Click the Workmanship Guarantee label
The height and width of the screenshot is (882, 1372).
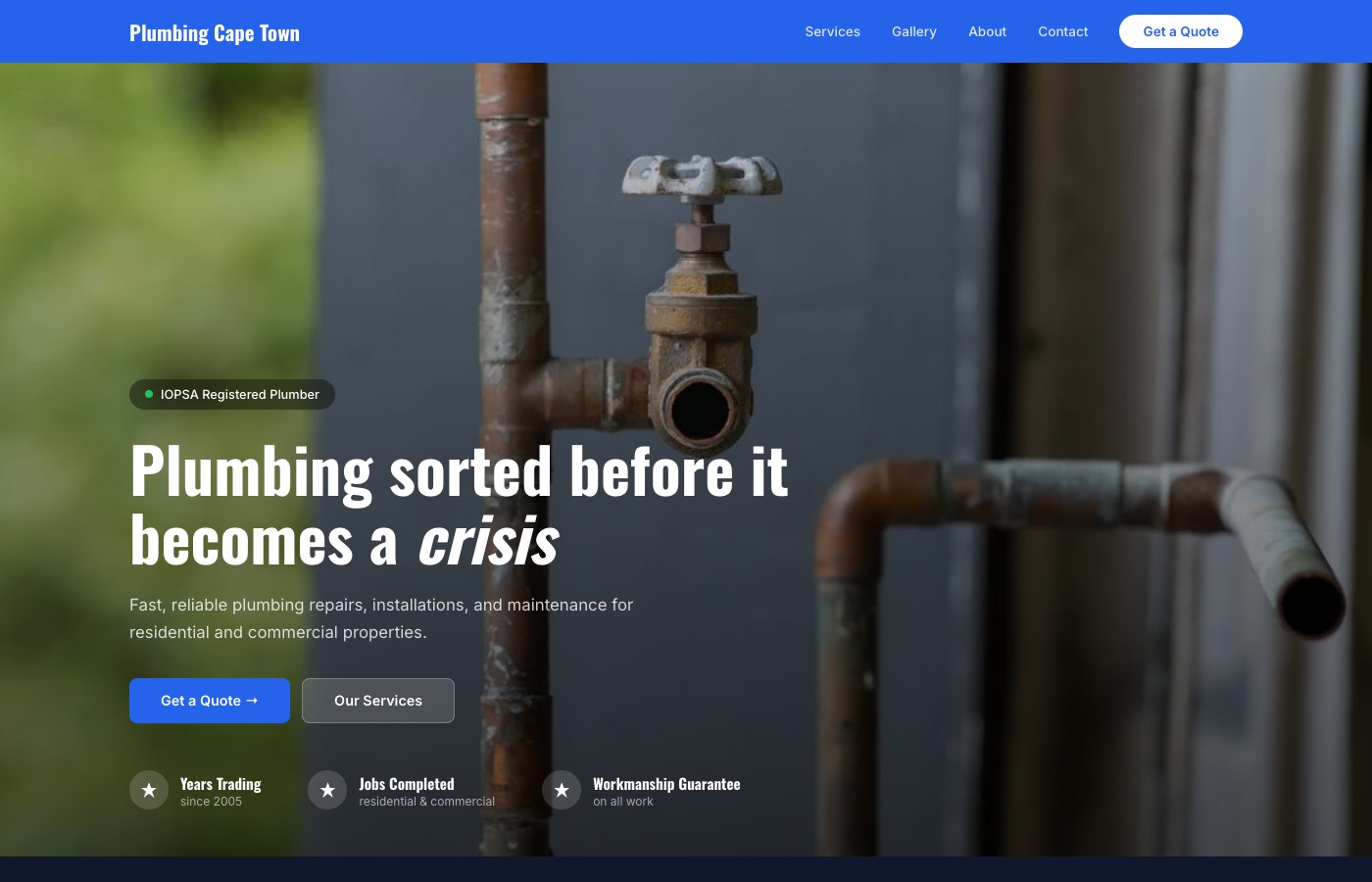point(666,784)
